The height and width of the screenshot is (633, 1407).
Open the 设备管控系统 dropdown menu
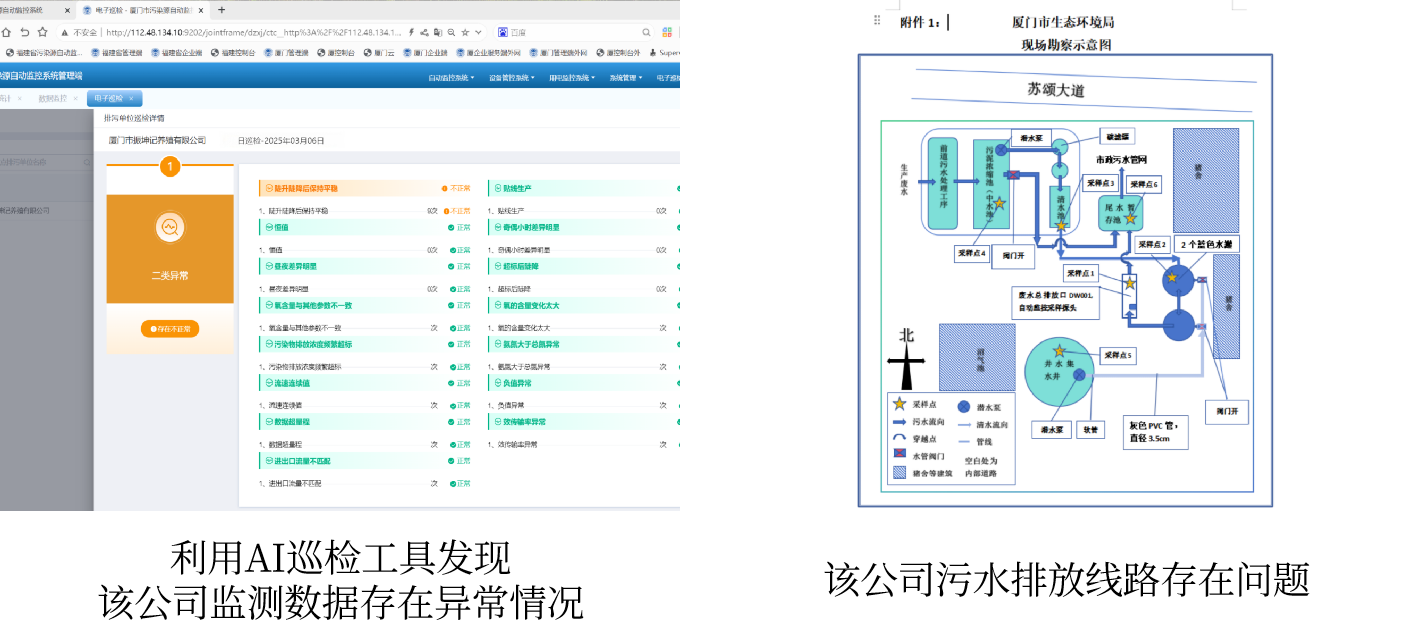[512, 77]
